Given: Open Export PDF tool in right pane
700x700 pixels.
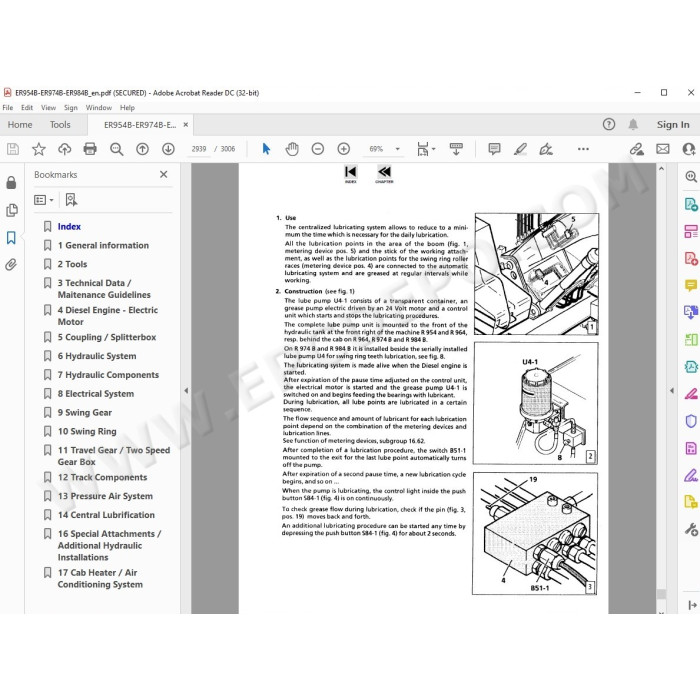Looking at the screenshot, I should coord(691,204).
